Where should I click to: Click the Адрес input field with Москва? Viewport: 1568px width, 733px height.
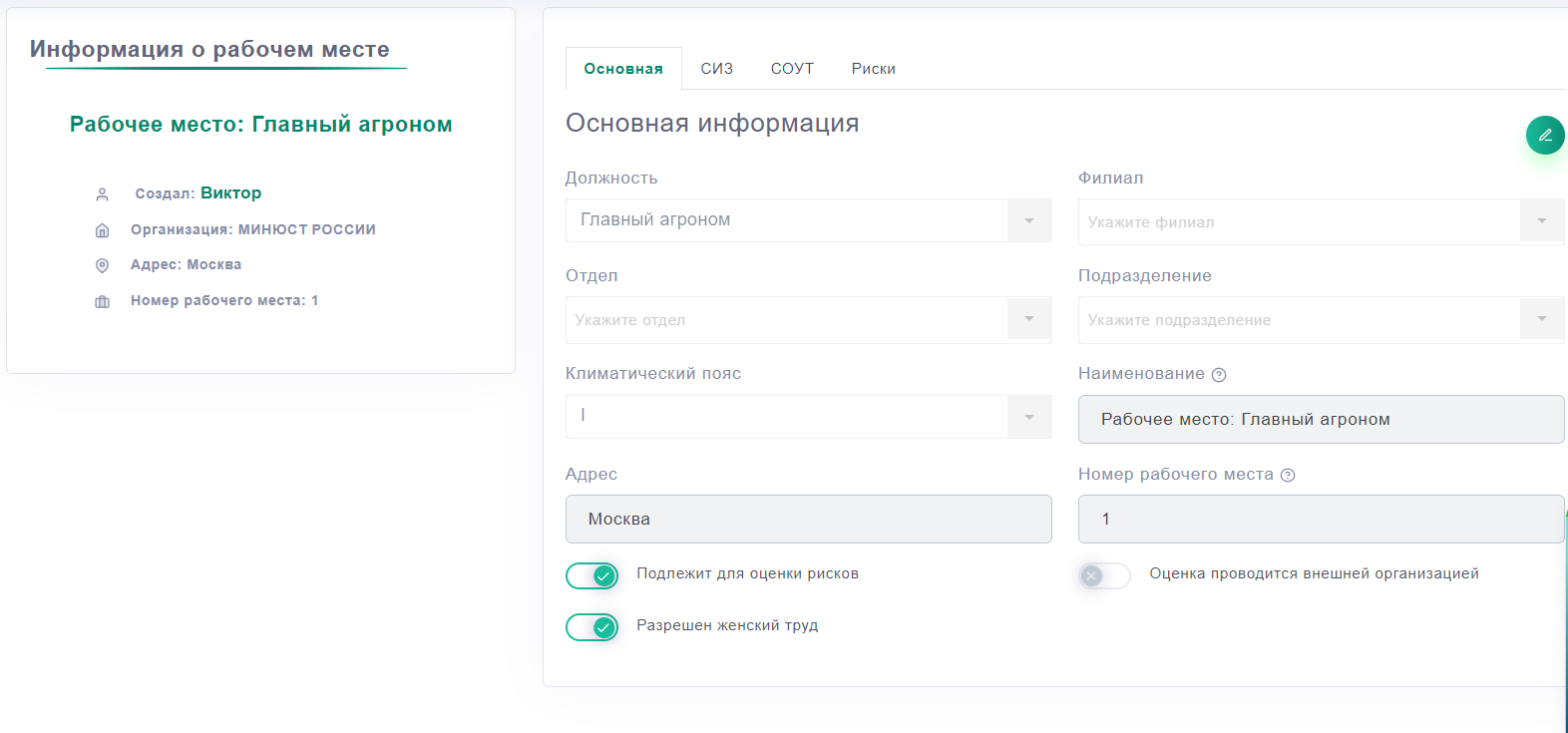coord(808,520)
